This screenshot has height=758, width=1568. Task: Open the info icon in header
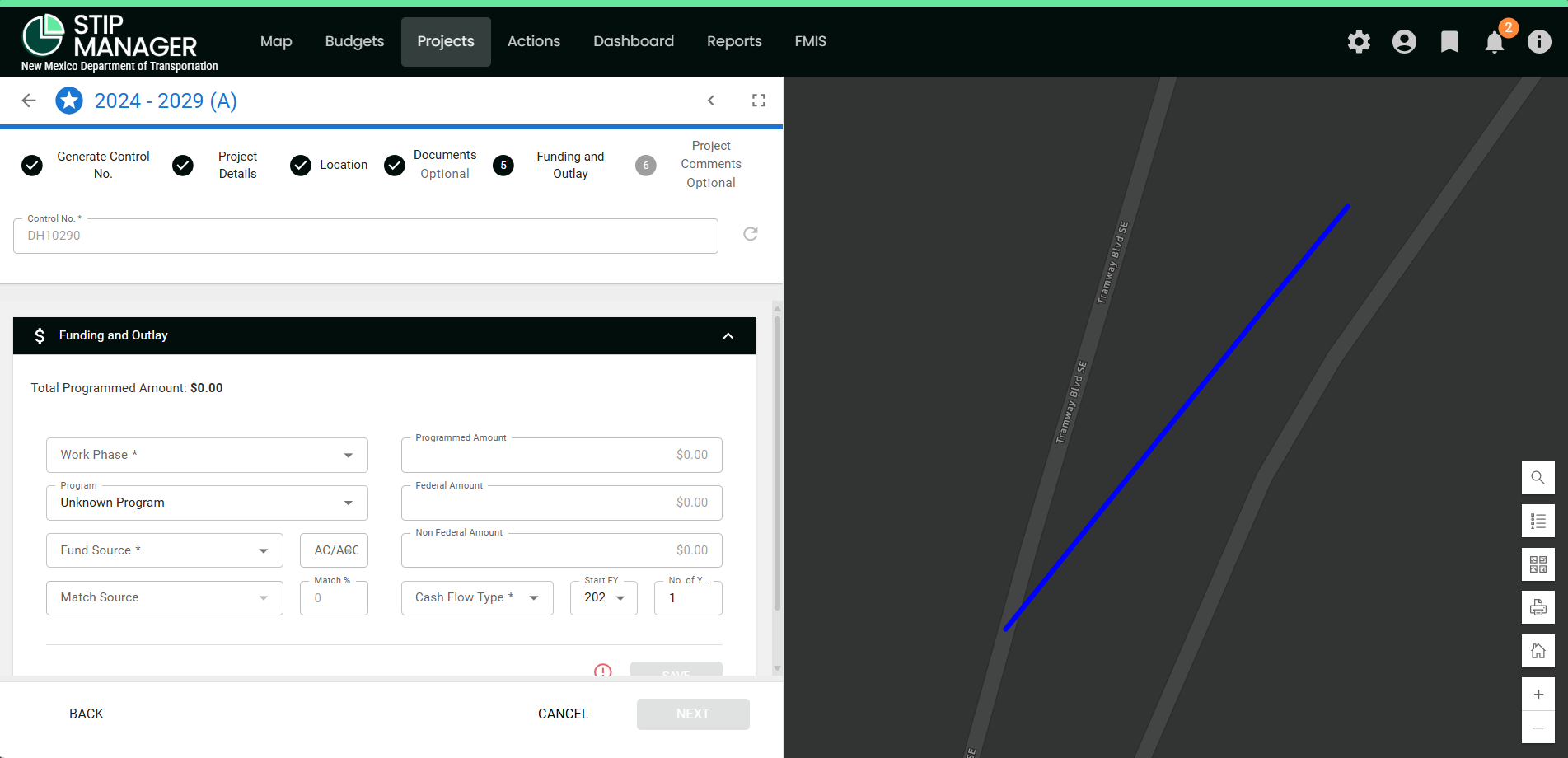tap(1539, 41)
